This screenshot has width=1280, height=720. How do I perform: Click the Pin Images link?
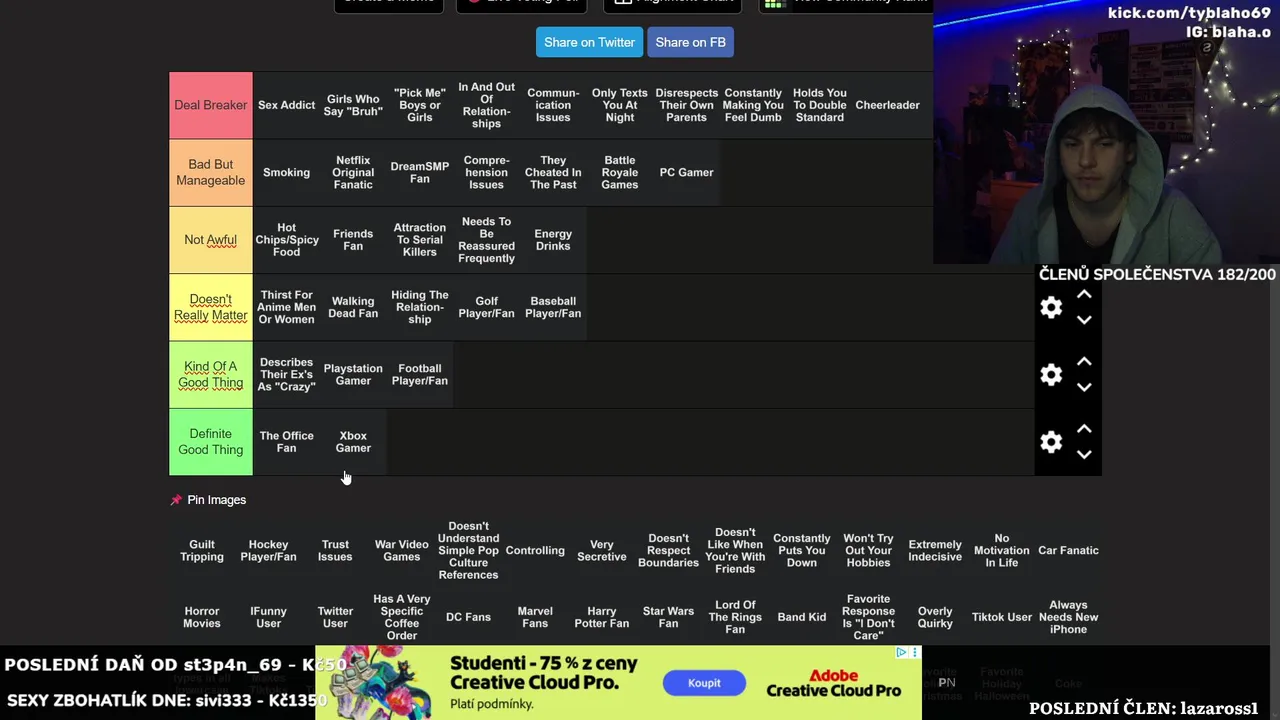pos(216,500)
